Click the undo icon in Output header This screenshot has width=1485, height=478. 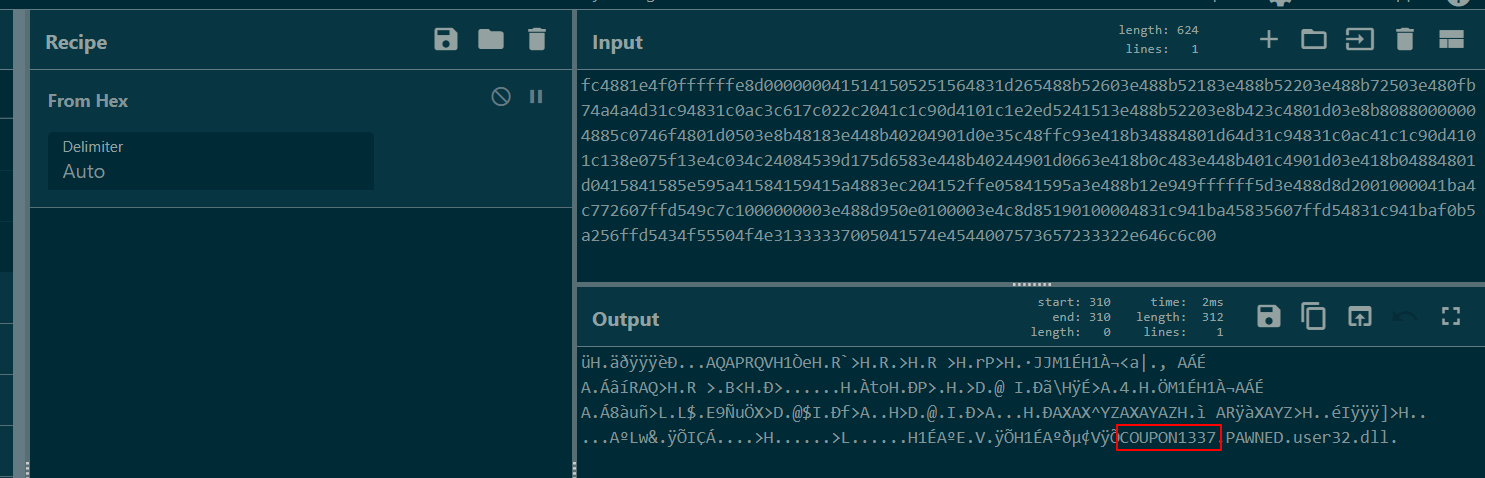point(1405,317)
